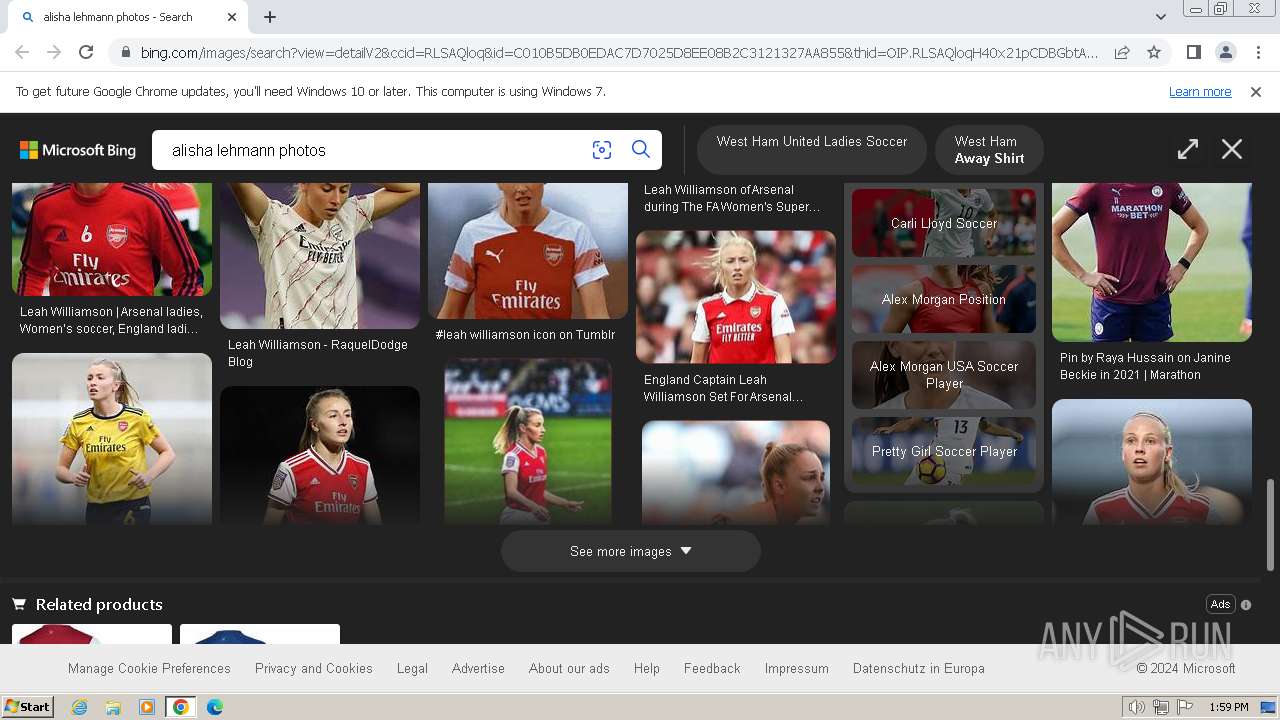Open the Learn more link
The image size is (1280, 720).
[x=1200, y=92]
